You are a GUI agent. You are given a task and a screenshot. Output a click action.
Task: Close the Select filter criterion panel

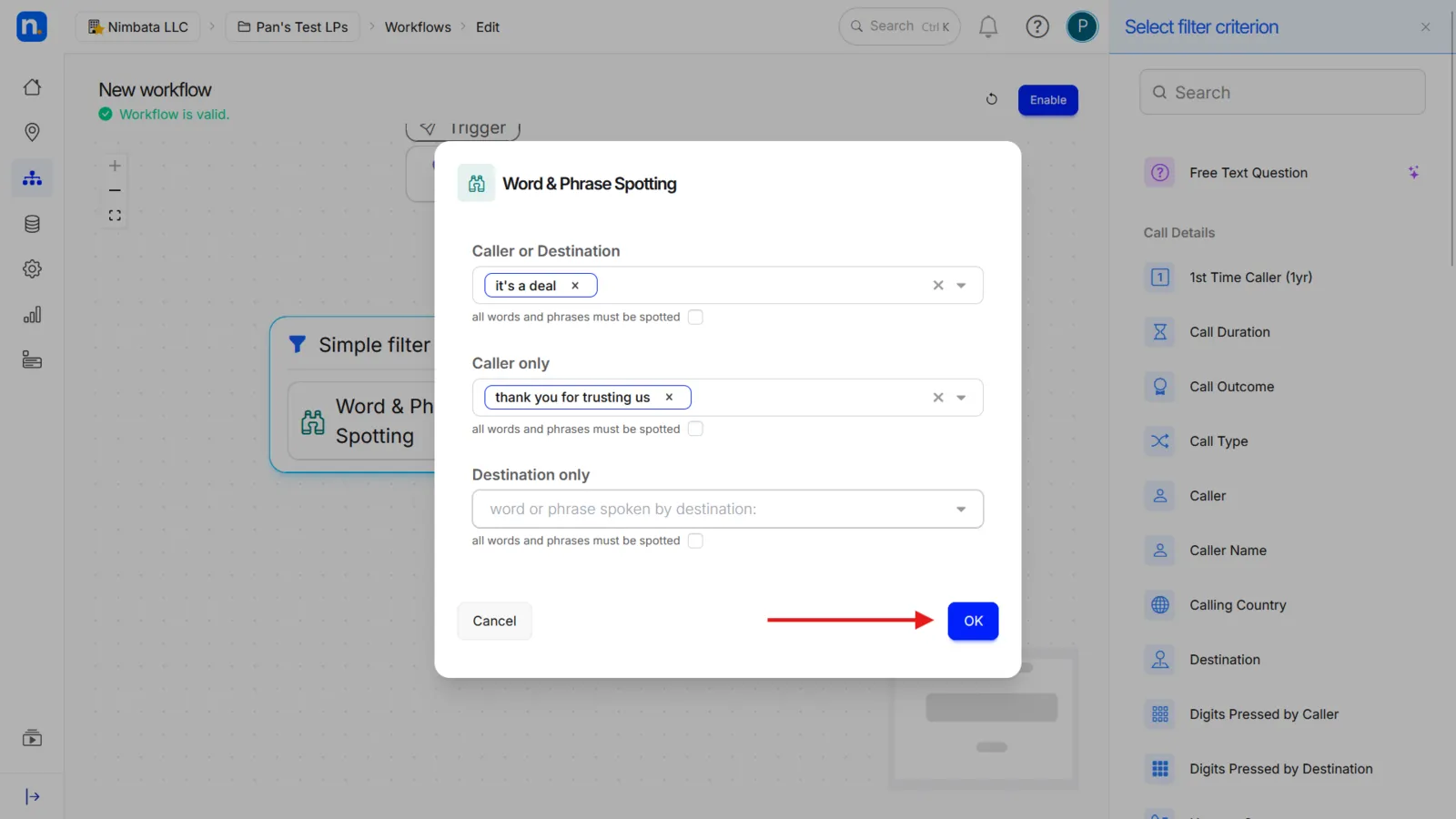click(x=1426, y=27)
